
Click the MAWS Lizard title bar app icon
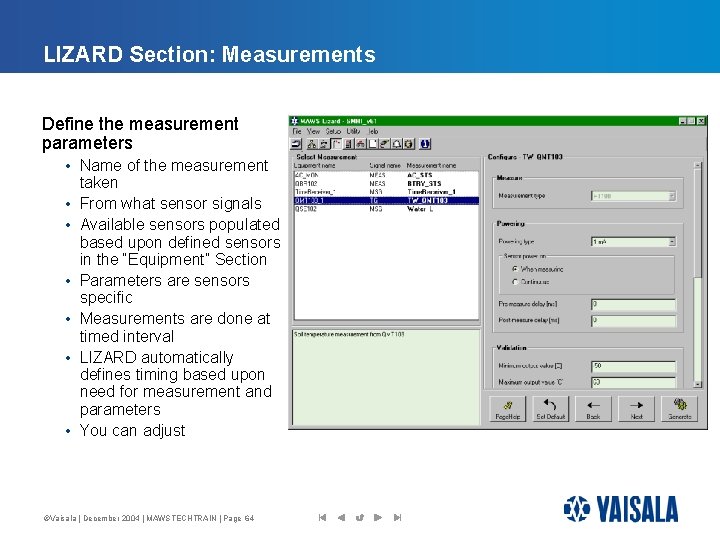coord(295,121)
